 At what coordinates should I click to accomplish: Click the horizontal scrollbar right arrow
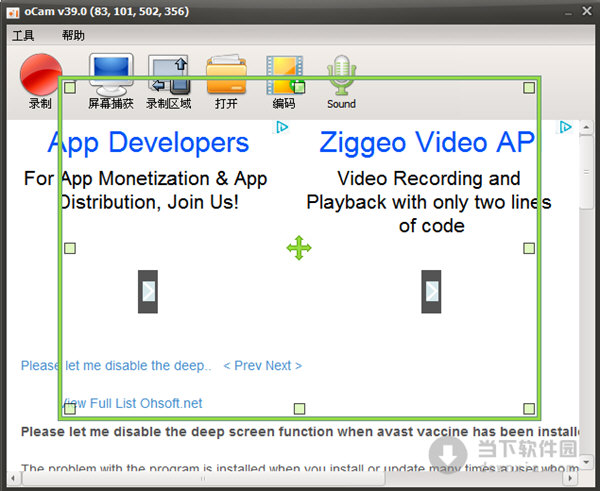click(570, 478)
